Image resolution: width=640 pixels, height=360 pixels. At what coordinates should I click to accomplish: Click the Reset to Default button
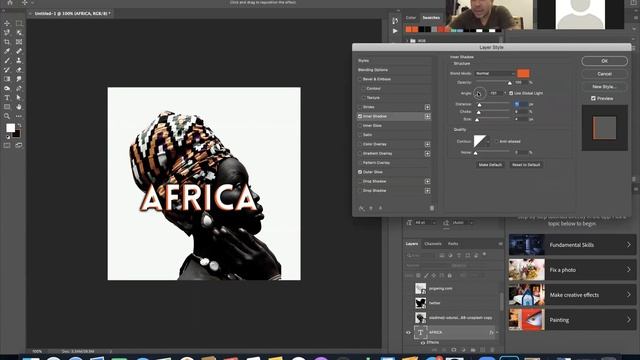coord(526,165)
